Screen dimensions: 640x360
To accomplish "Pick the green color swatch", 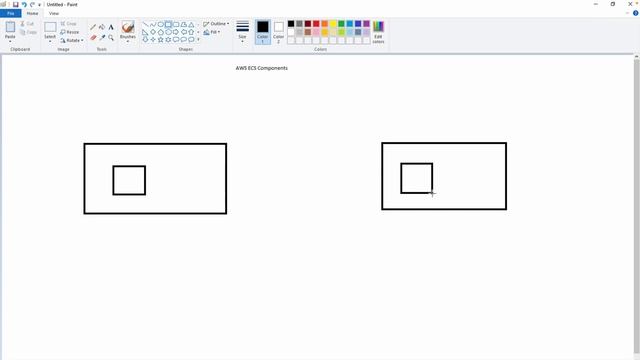I will pyautogui.click(x=341, y=24).
